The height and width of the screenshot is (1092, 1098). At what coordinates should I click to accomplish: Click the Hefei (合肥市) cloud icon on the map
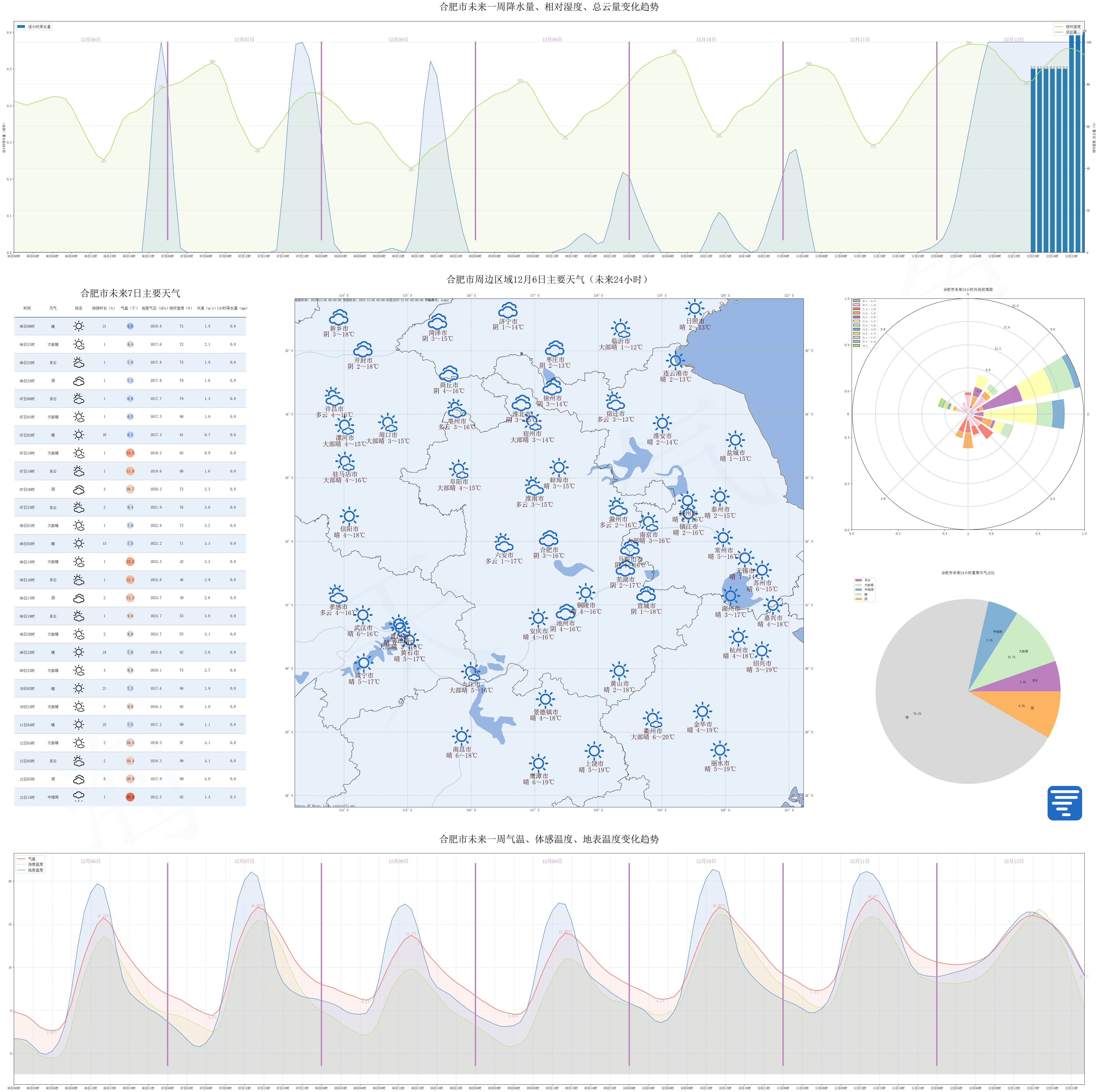coord(548,538)
